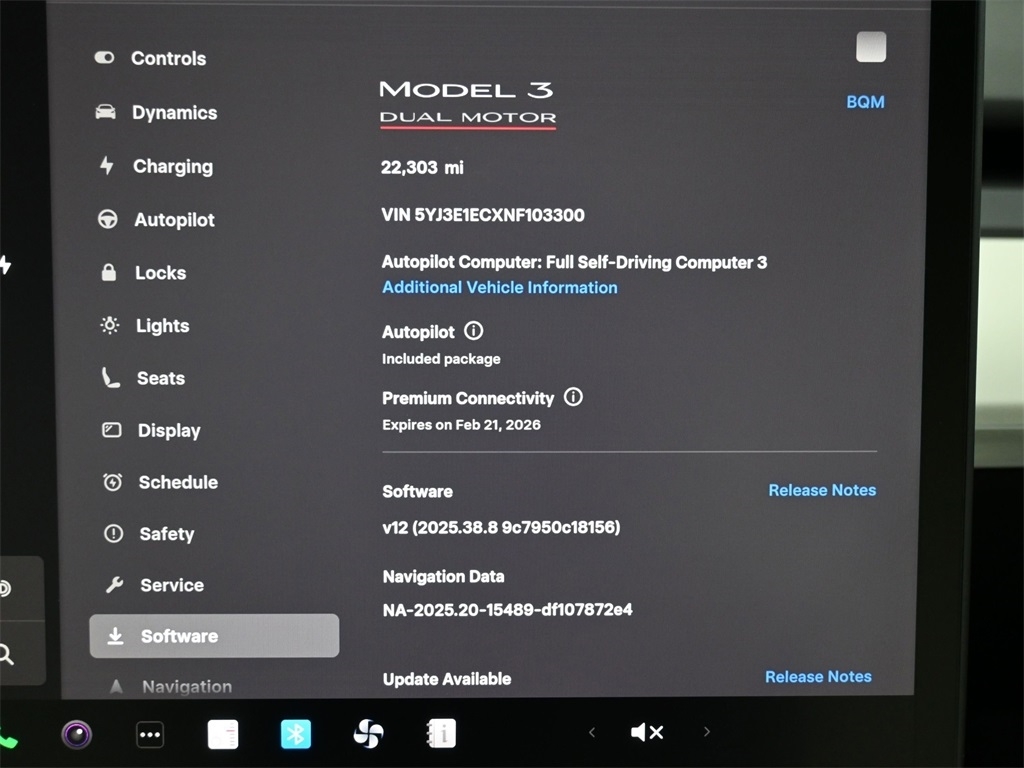Click info icon next to Autopilot
The height and width of the screenshot is (768, 1024).
coord(474,331)
